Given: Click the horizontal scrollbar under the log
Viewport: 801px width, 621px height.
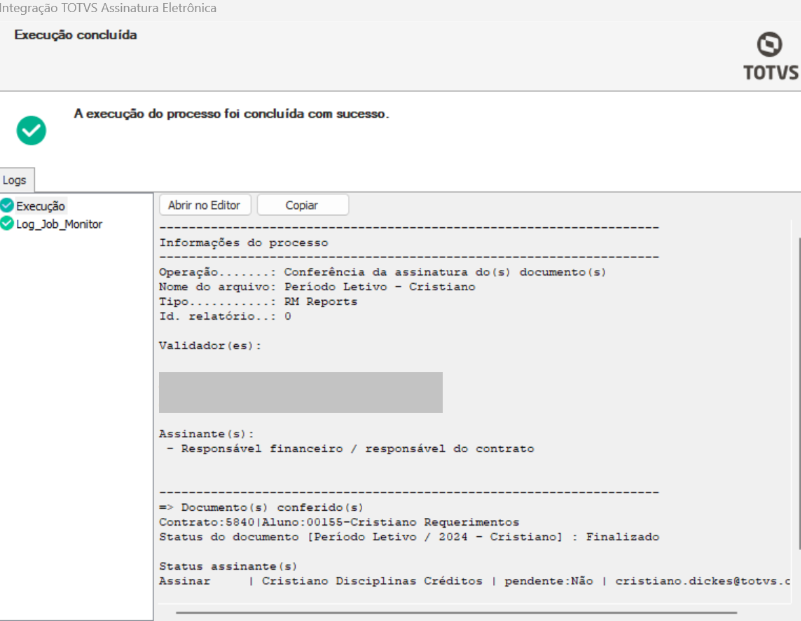Looking at the screenshot, I should coord(456,612).
